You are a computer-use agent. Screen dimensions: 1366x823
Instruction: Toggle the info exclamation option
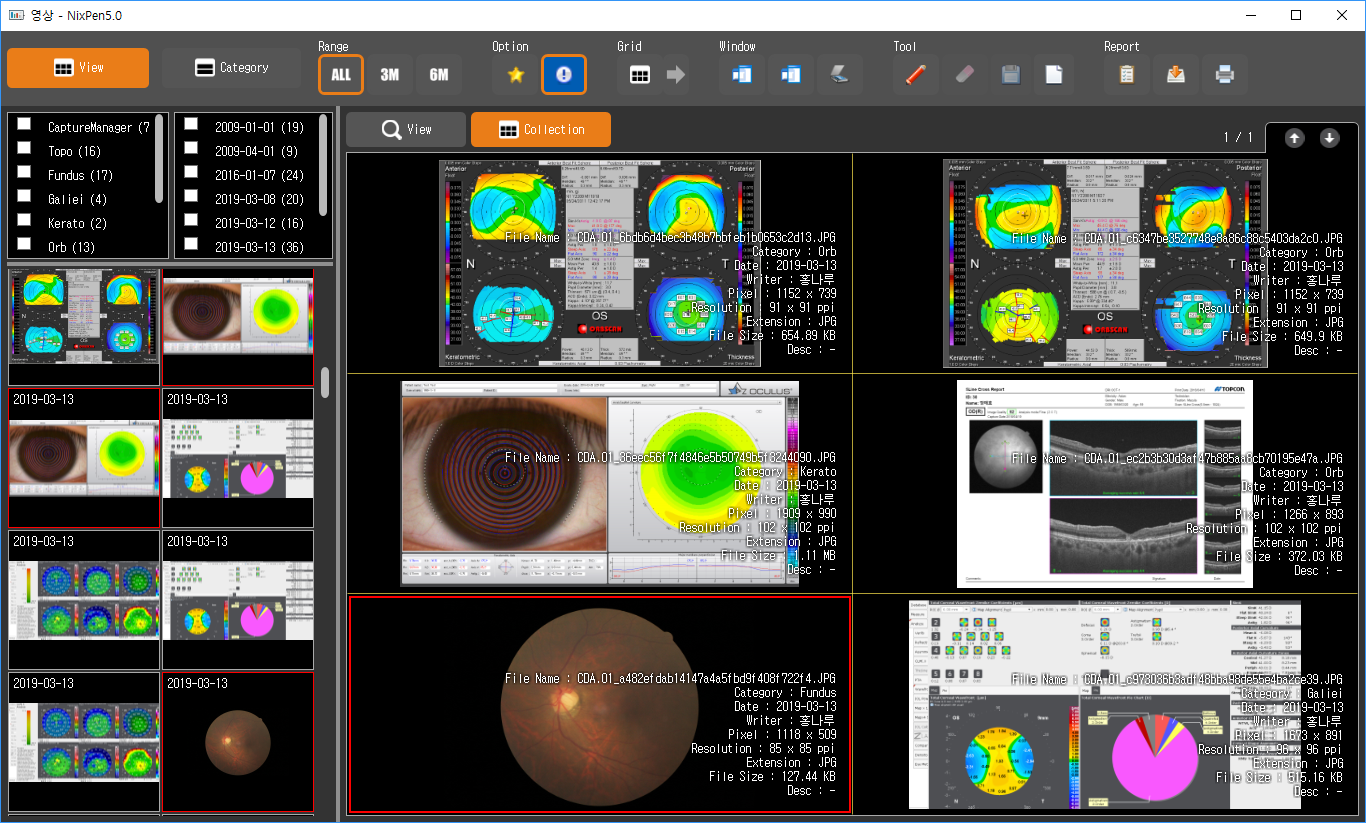(x=564, y=75)
